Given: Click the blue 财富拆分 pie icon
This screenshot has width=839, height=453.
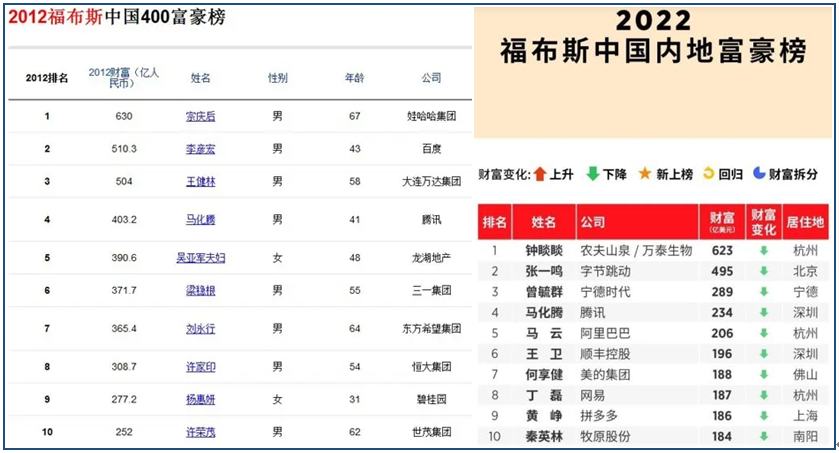Looking at the screenshot, I should [x=759, y=173].
